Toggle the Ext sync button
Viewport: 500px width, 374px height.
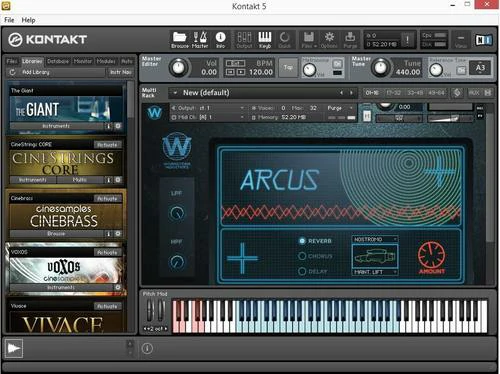236,63
